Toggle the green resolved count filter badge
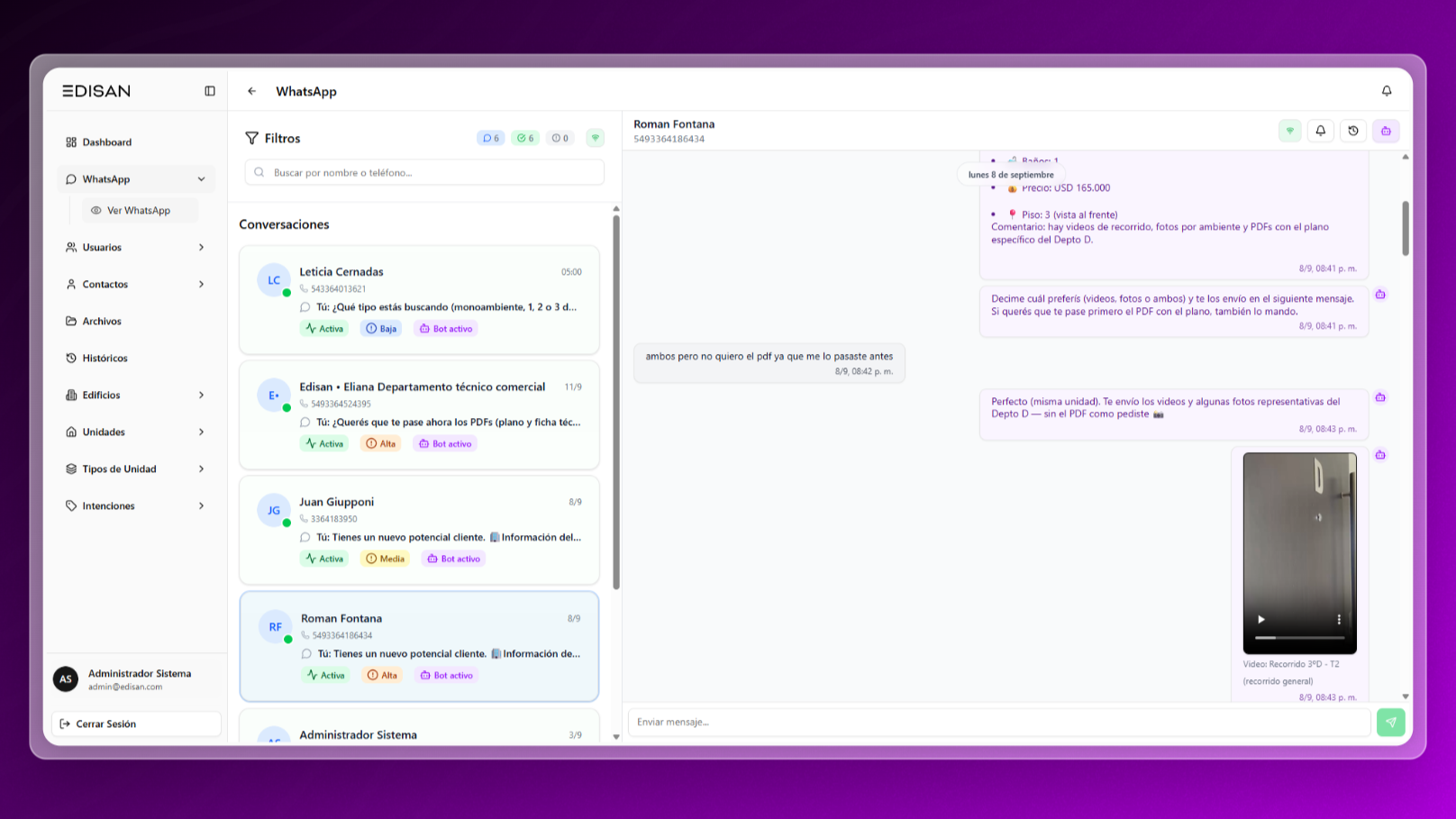1456x819 pixels. click(x=525, y=138)
